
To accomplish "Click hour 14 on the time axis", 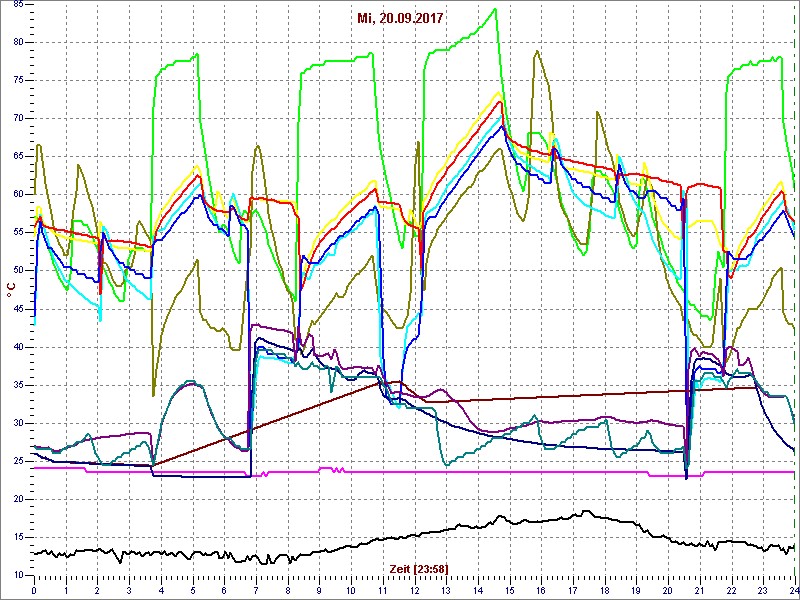I will coord(478,590).
